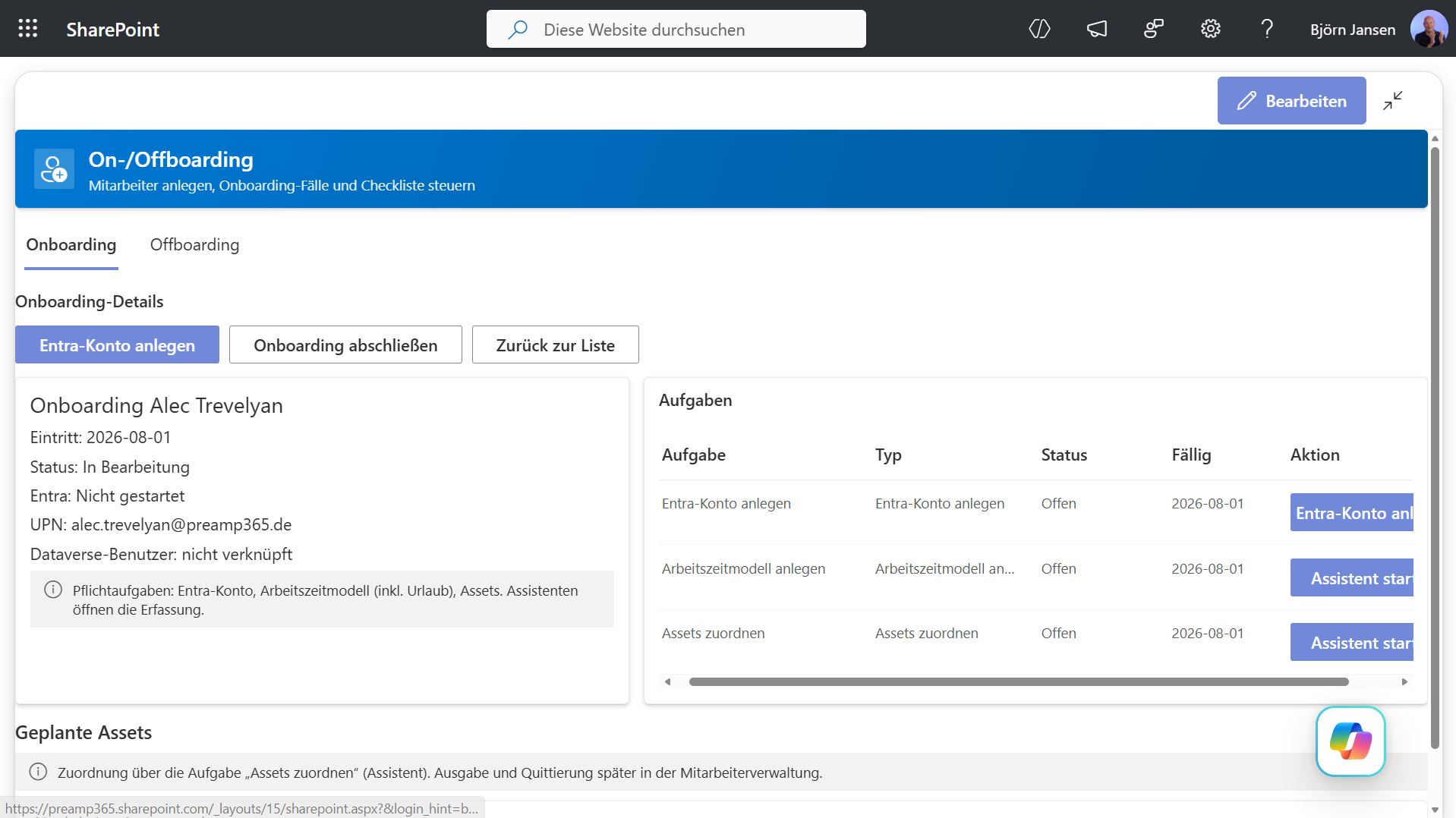This screenshot has height=818, width=1456.
Task: Start assistant for Arbeitszeitmodell anlegen row
Action: pyautogui.click(x=1352, y=578)
